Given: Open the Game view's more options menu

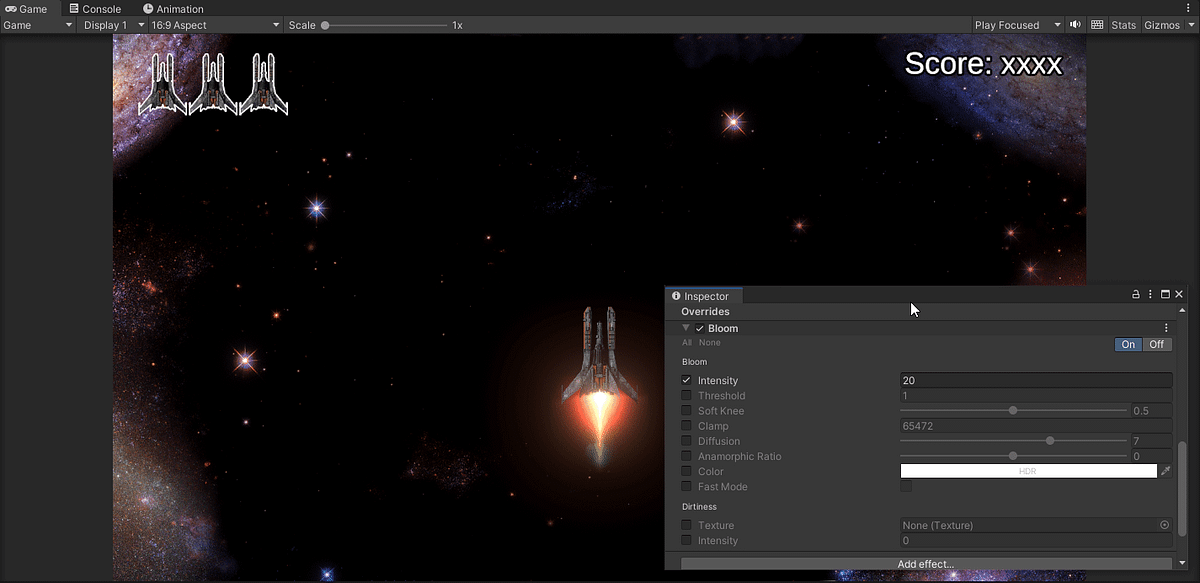Looking at the screenshot, I should tap(1188, 8).
